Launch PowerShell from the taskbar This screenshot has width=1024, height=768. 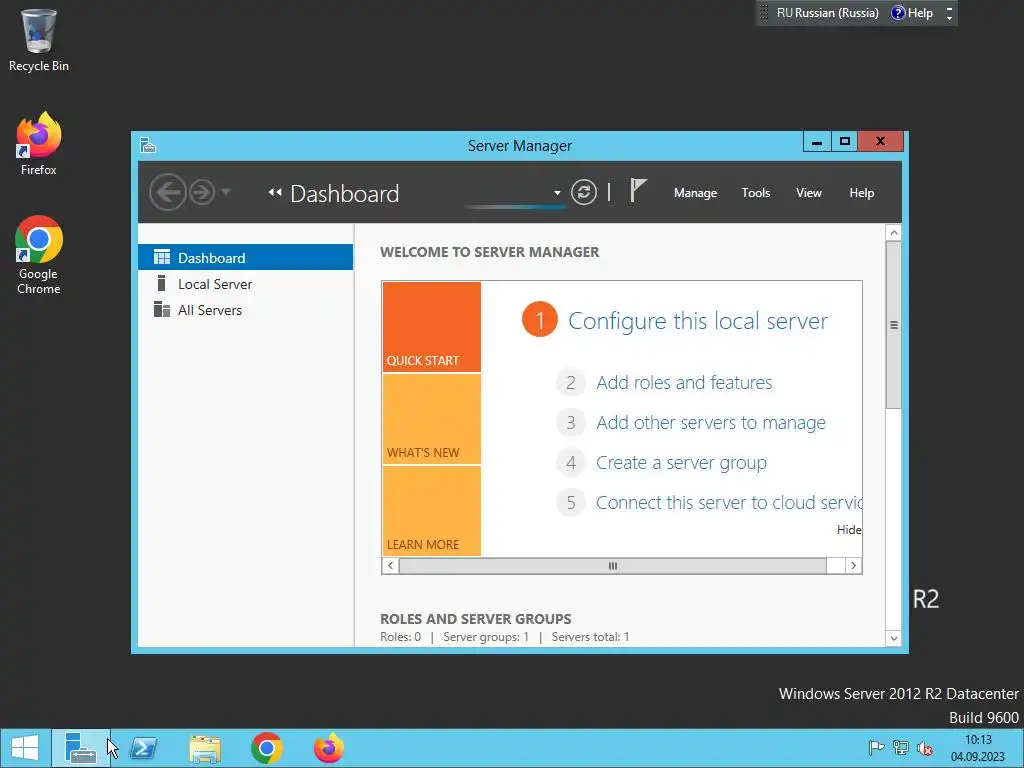[x=143, y=748]
